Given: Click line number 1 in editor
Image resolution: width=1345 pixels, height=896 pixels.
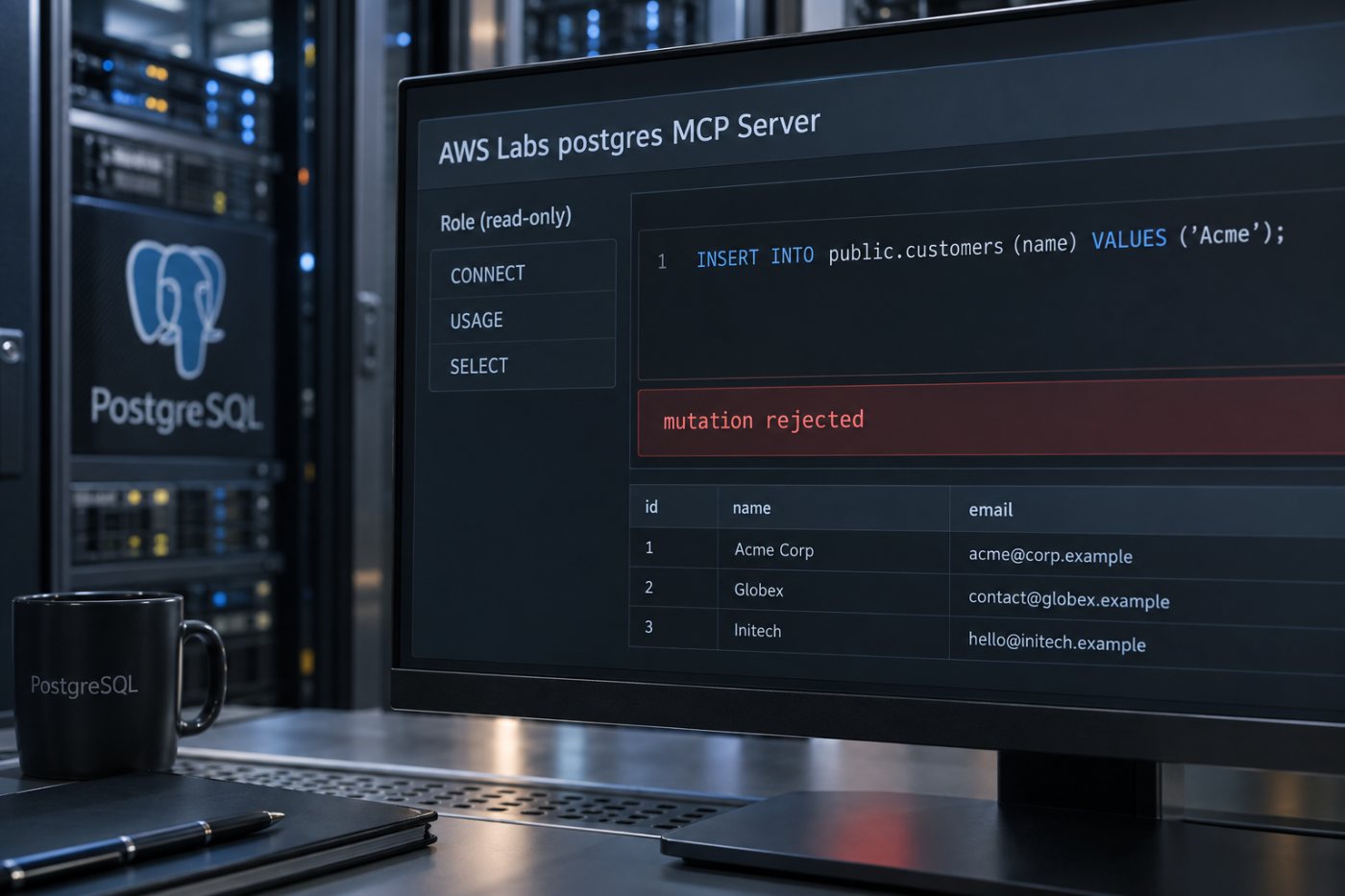Looking at the screenshot, I should (x=662, y=261).
